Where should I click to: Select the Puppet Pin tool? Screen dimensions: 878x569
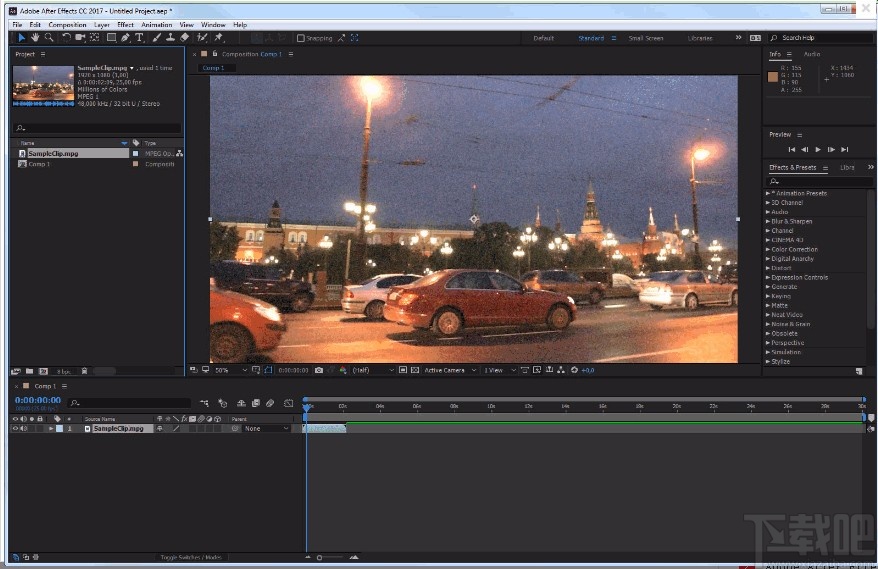pyautogui.click(x=219, y=38)
